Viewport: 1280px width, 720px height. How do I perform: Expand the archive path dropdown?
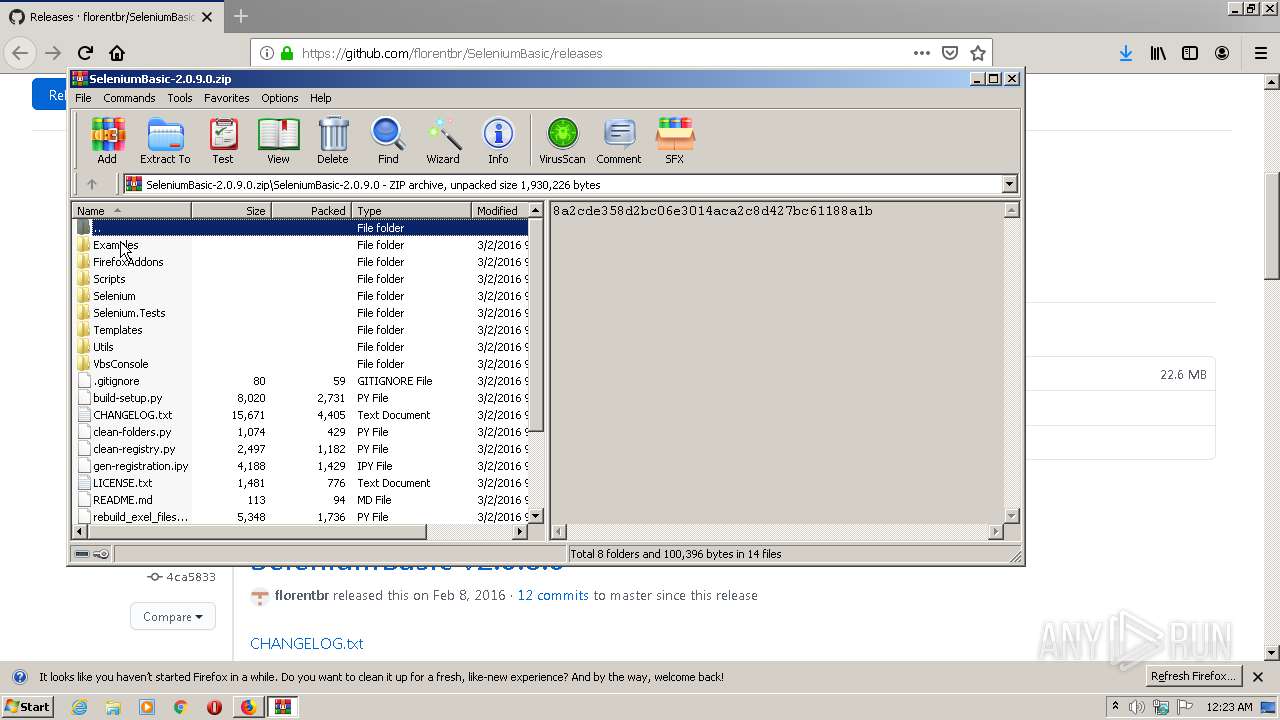1009,184
